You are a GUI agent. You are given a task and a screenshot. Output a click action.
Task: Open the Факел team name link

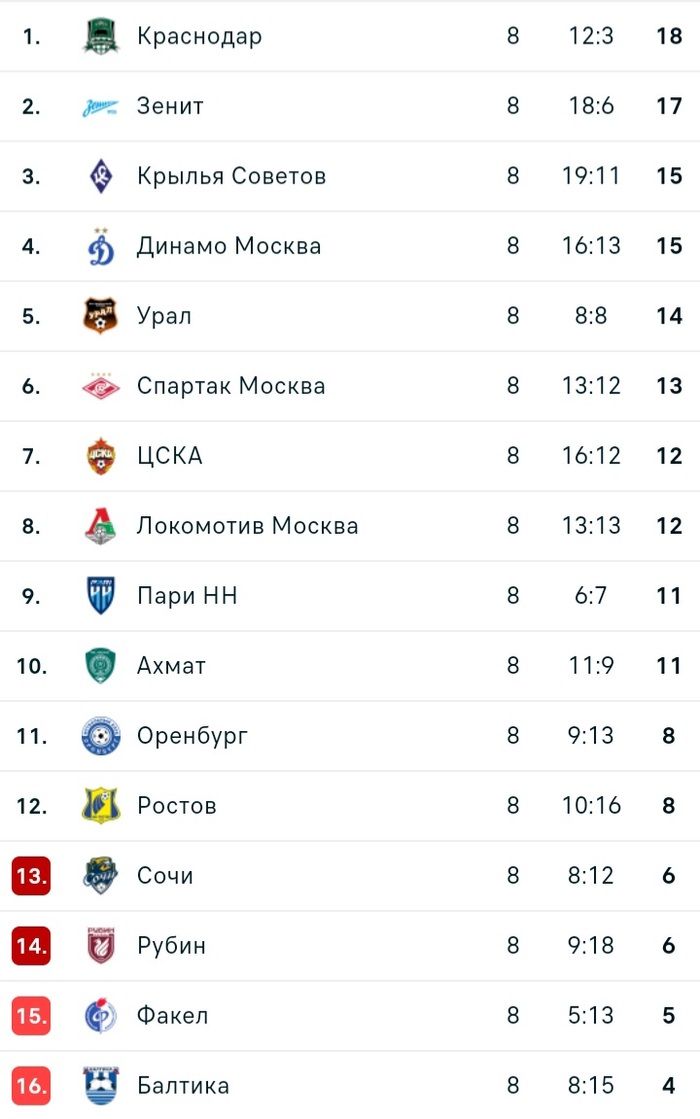[172, 1016]
